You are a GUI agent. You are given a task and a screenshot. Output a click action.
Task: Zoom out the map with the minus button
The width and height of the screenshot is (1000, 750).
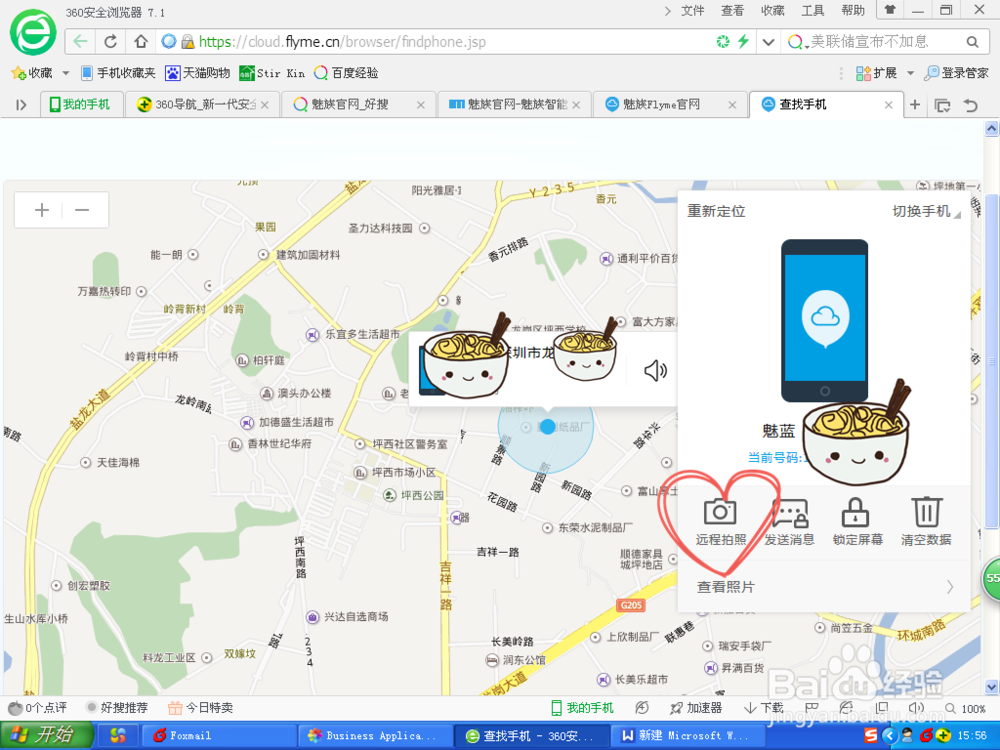(82, 210)
